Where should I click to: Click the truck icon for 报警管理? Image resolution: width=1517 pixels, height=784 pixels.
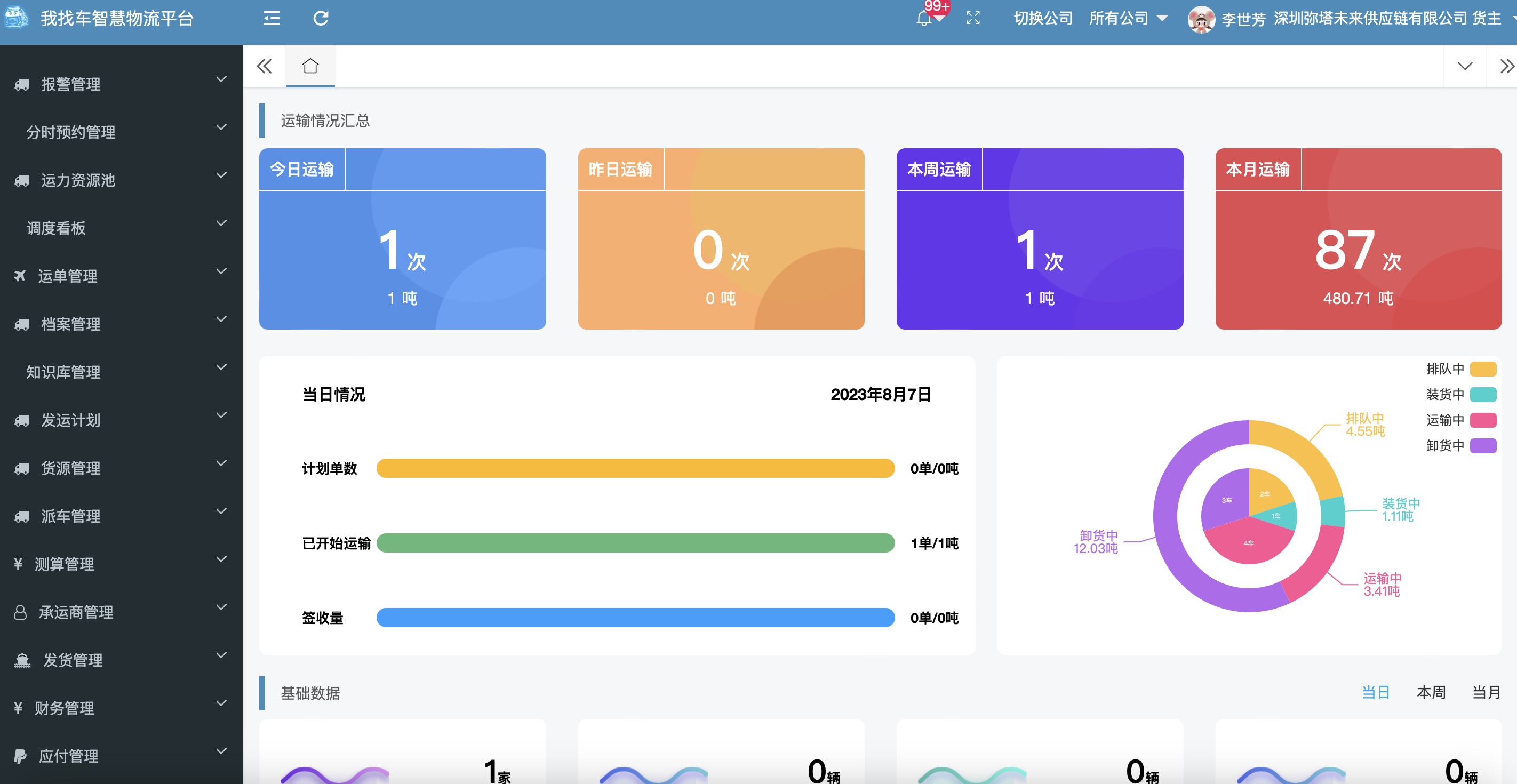22,84
